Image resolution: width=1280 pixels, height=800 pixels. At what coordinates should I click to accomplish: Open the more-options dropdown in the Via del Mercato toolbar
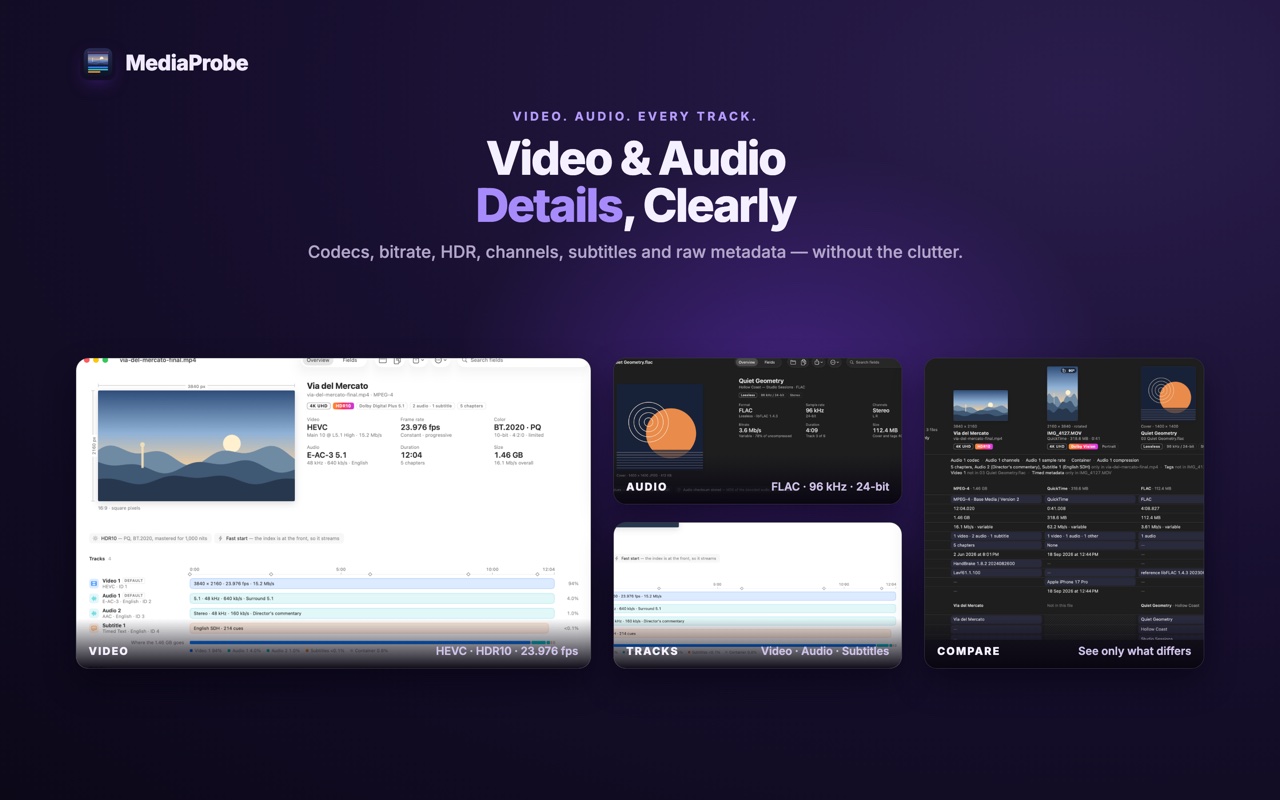click(440, 360)
